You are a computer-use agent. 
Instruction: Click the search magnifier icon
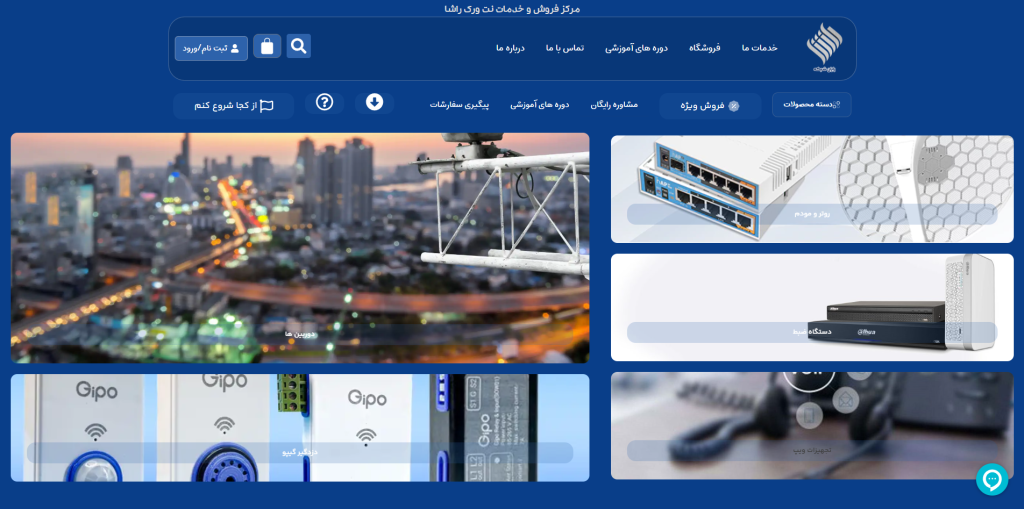pos(298,46)
